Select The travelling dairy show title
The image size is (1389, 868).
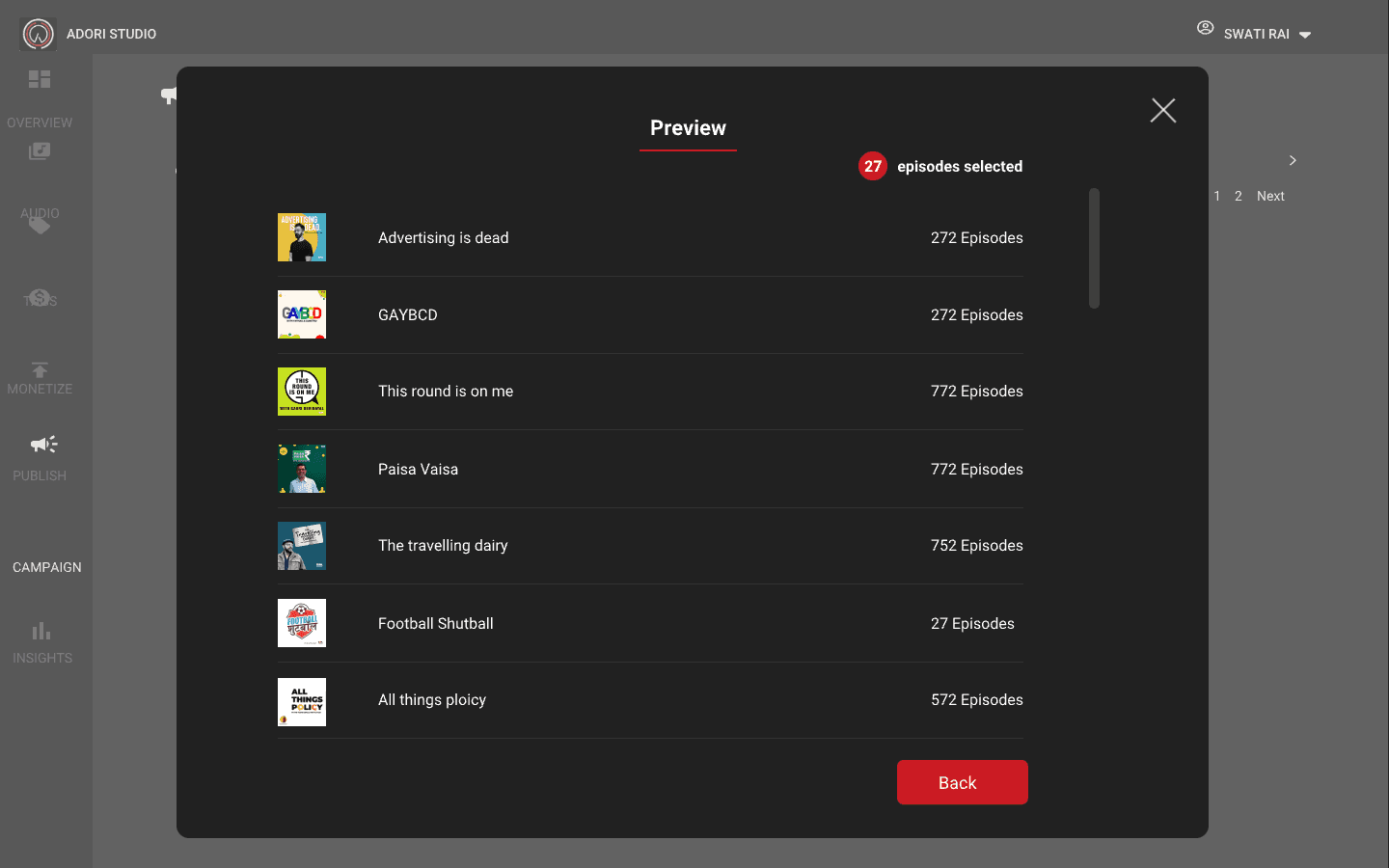pyautogui.click(x=443, y=546)
